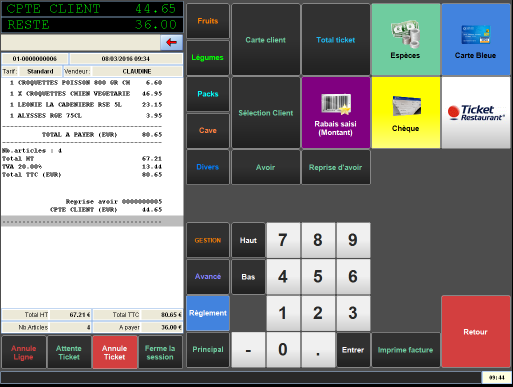The width and height of the screenshot is (513, 387).
Task: Open the Reprise d'avoir function
Action: pos(336,167)
